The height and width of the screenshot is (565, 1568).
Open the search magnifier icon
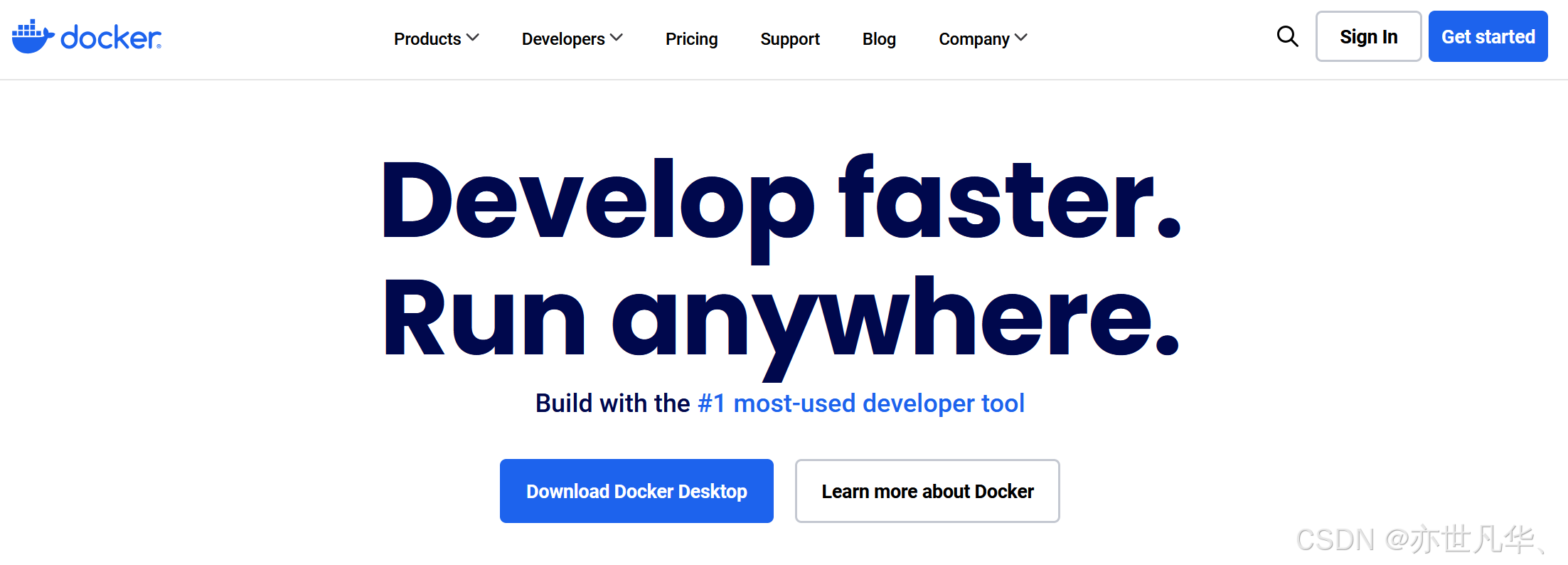click(x=1287, y=36)
